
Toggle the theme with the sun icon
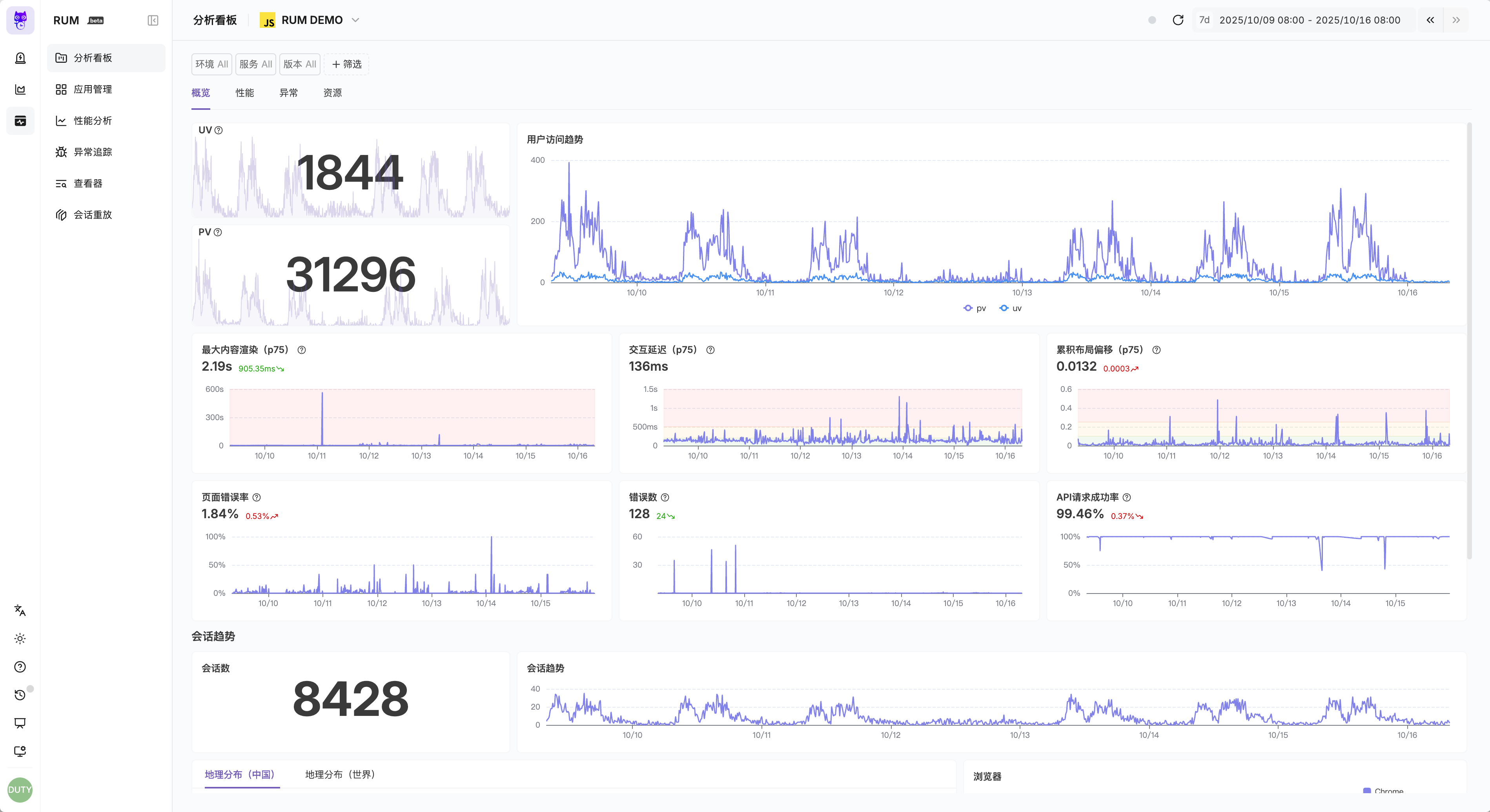coord(20,639)
